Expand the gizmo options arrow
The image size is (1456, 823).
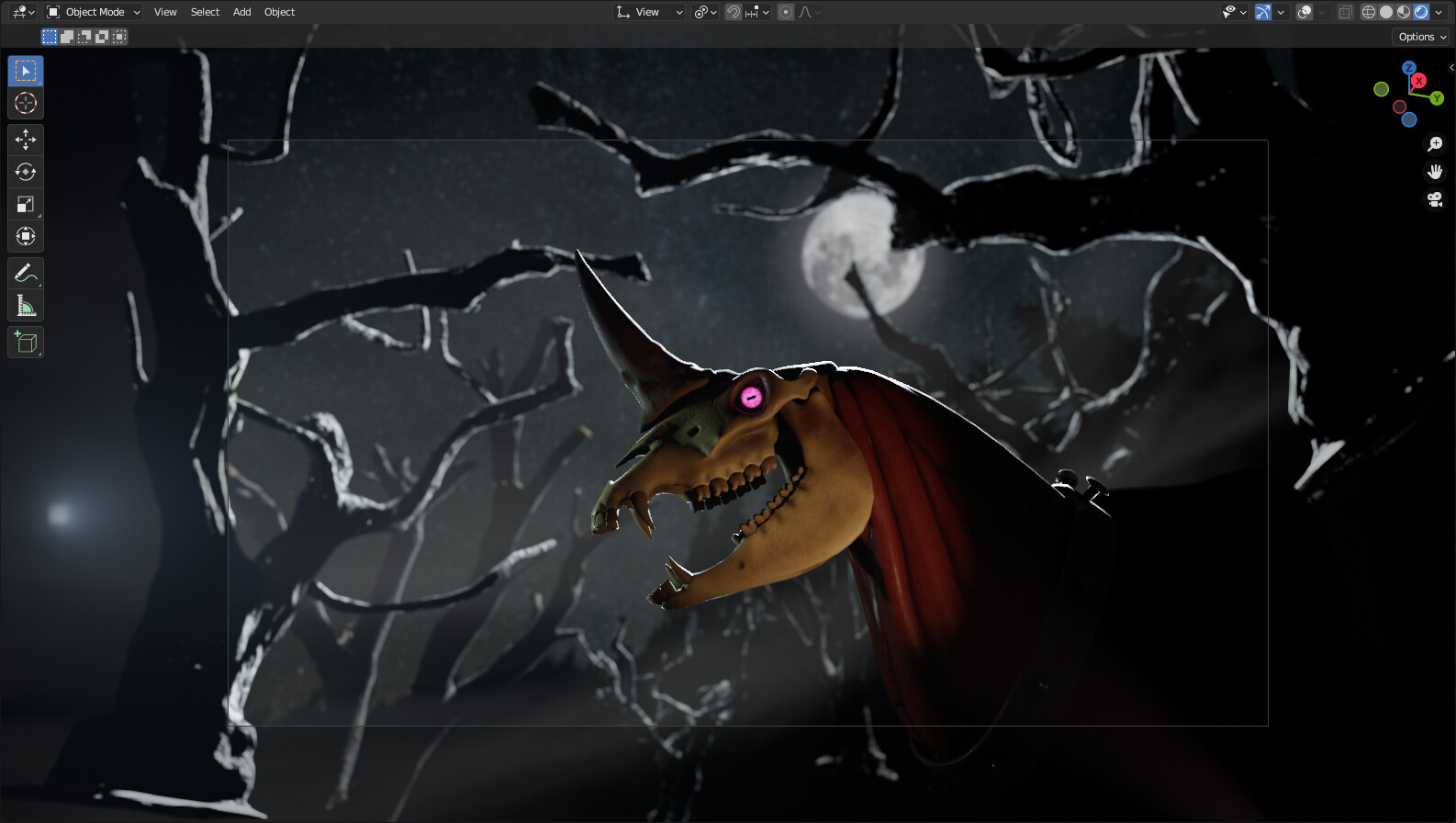pos(1281,12)
